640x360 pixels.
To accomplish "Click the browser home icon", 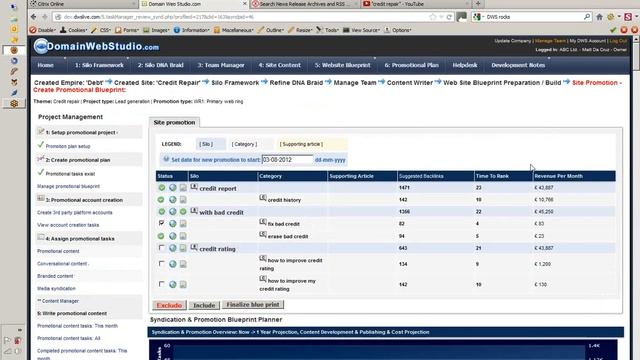I will click(600, 17).
